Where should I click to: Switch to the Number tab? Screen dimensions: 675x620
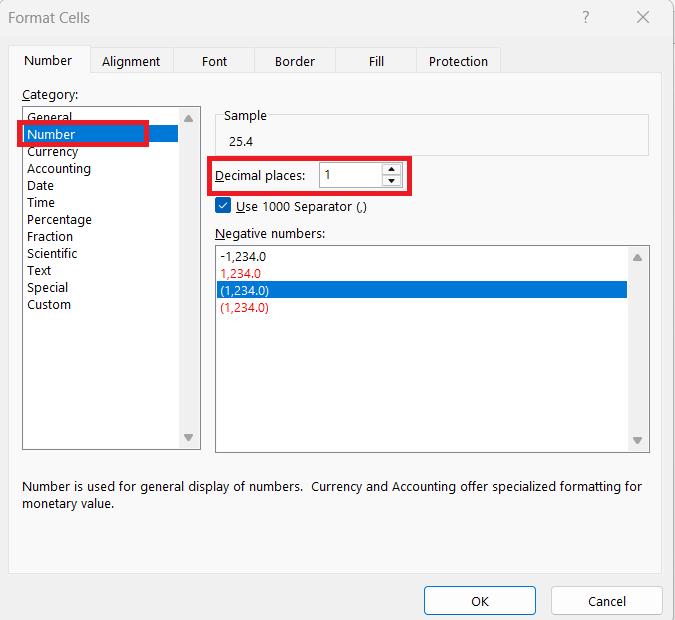48,61
